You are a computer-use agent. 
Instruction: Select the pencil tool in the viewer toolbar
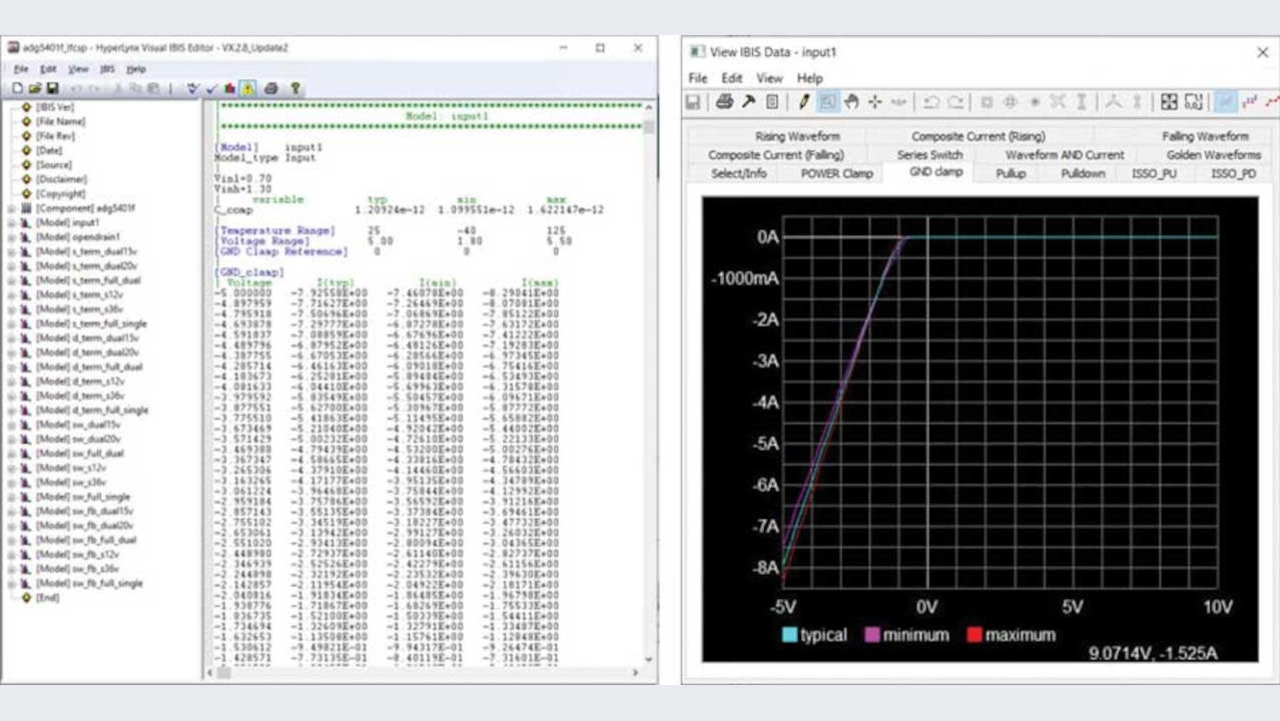click(x=803, y=102)
